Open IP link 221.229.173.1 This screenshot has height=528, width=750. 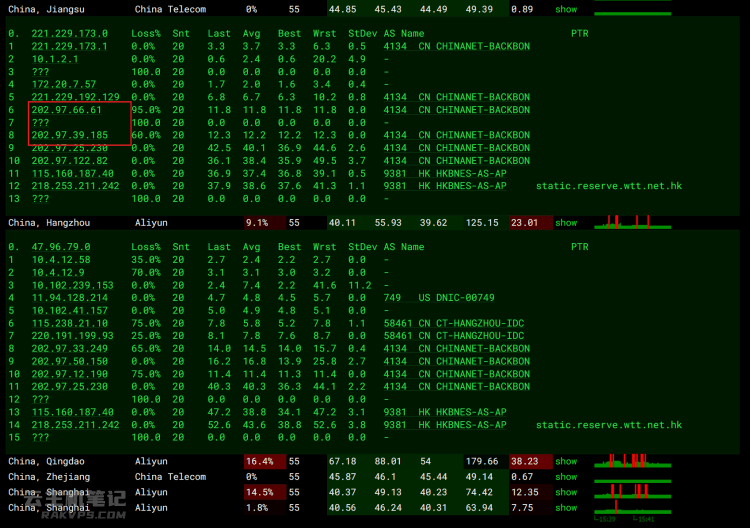coord(69,46)
